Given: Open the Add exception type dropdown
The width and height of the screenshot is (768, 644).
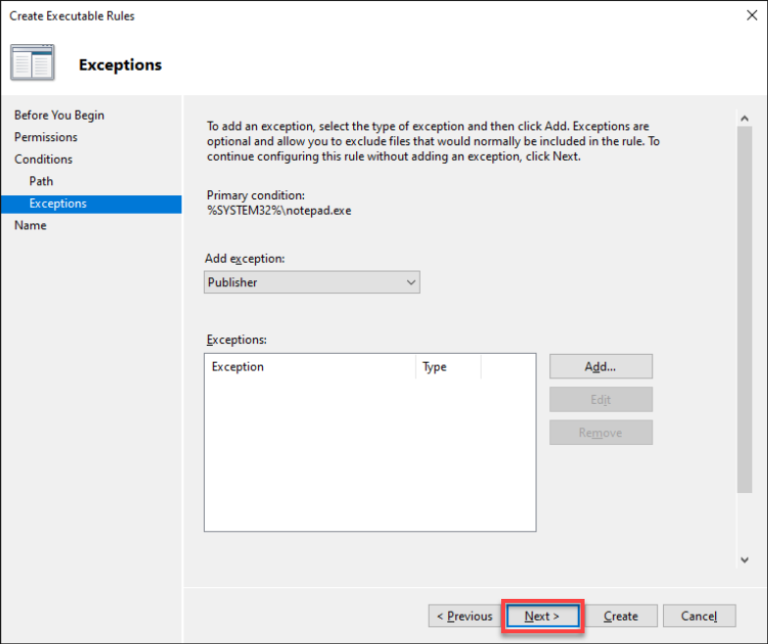Looking at the screenshot, I should click(x=312, y=283).
